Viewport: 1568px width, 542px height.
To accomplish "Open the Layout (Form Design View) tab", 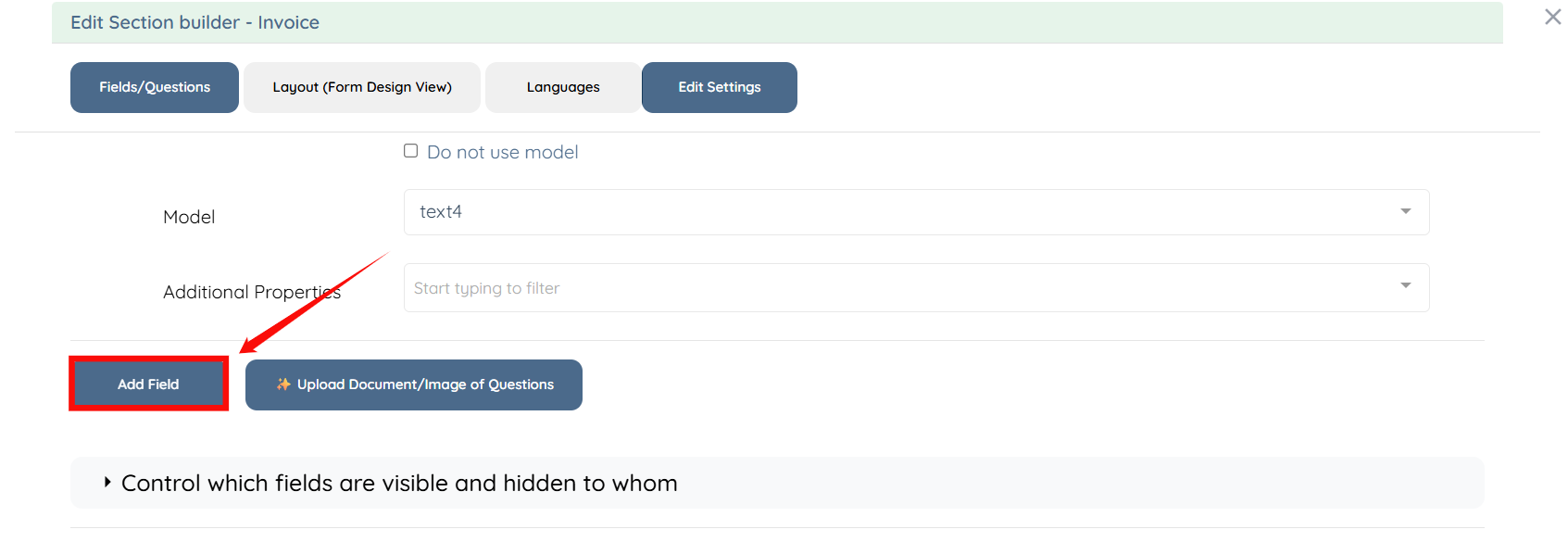I will pyautogui.click(x=362, y=87).
